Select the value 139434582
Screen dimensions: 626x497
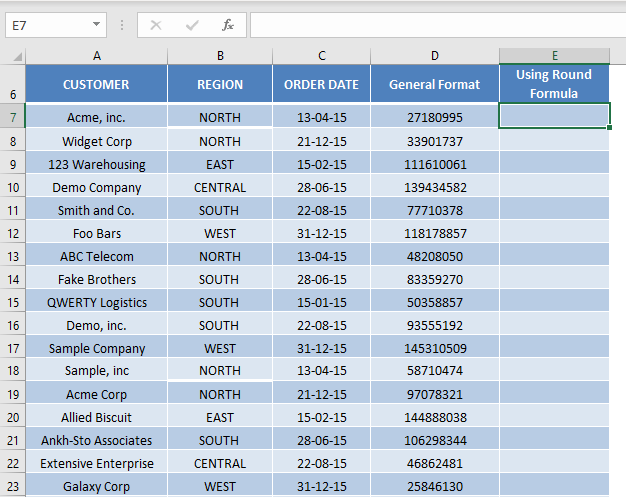click(435, 187)
